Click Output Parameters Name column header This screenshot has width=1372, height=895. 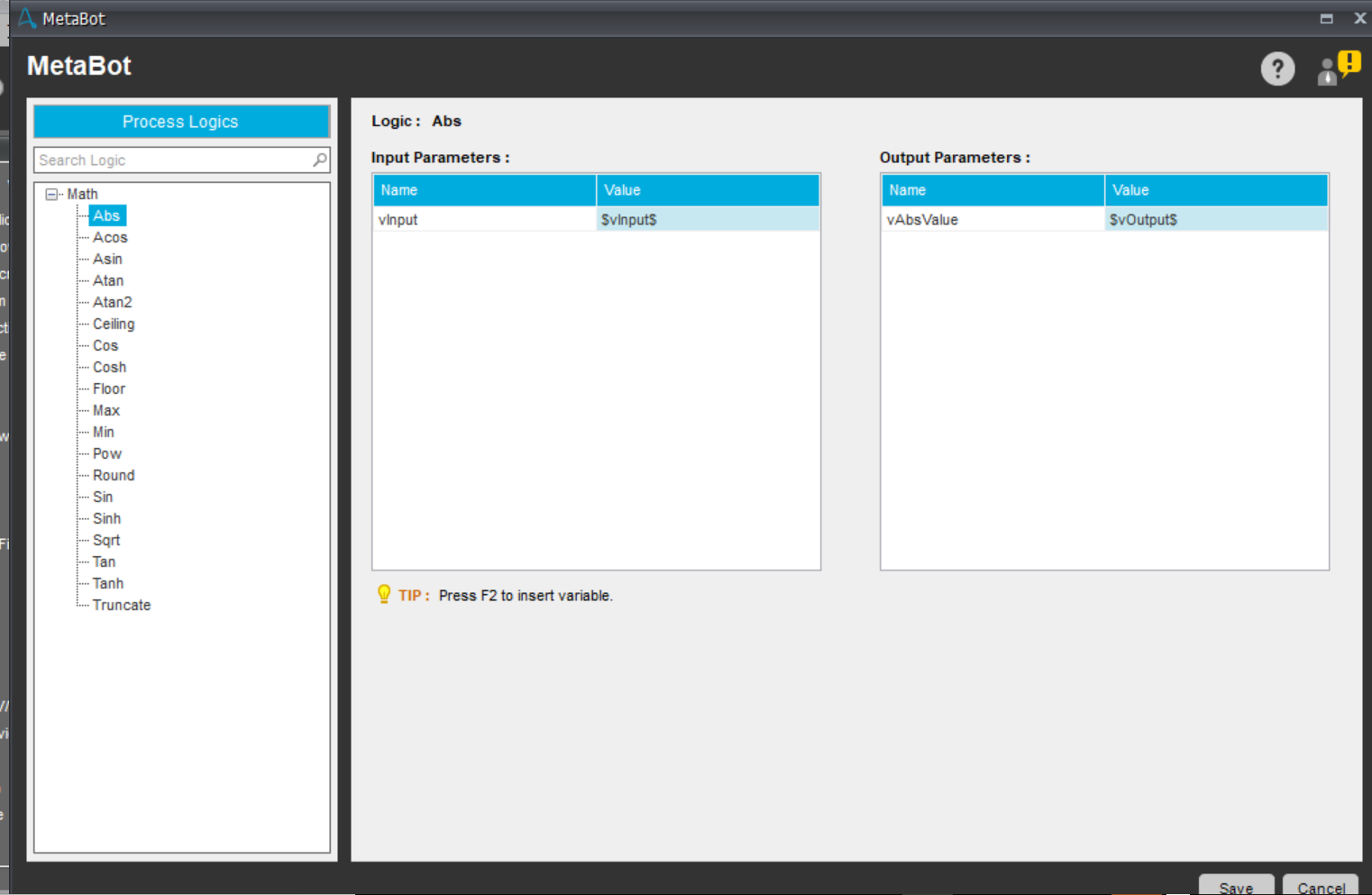pos(993,190)
